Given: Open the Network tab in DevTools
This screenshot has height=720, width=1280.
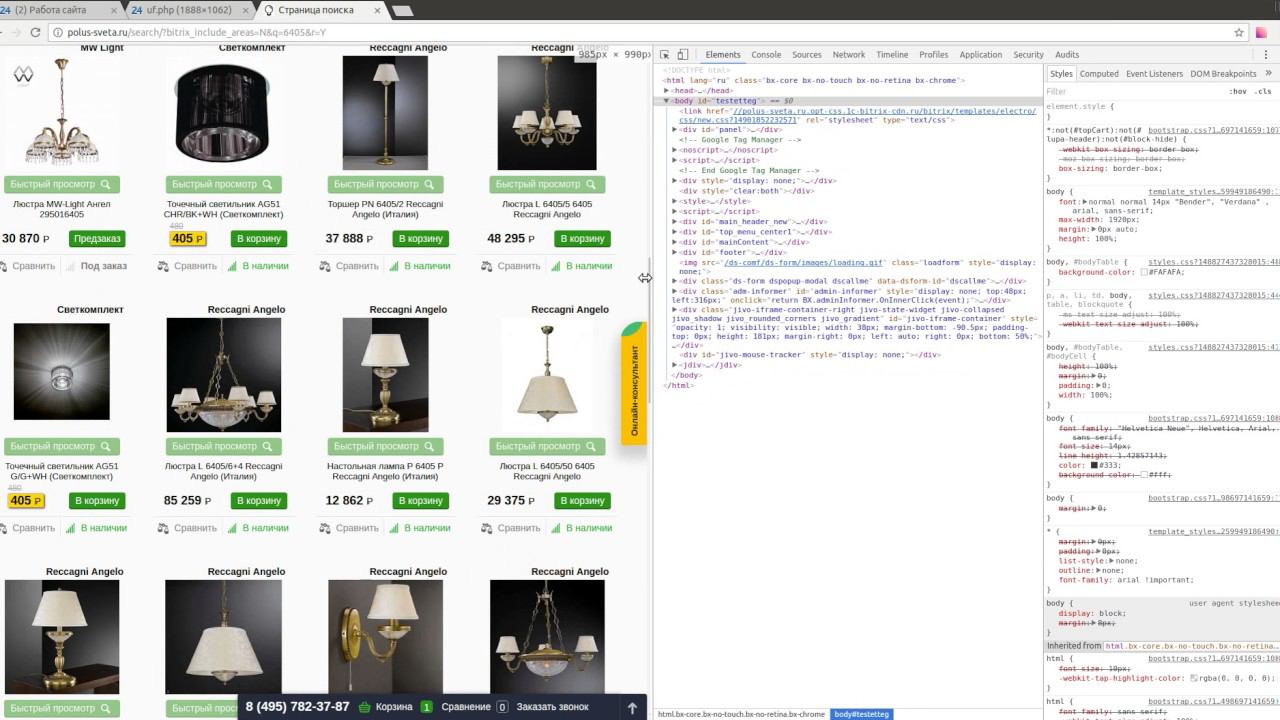Looking at the screenshot, I should [848, 55].
